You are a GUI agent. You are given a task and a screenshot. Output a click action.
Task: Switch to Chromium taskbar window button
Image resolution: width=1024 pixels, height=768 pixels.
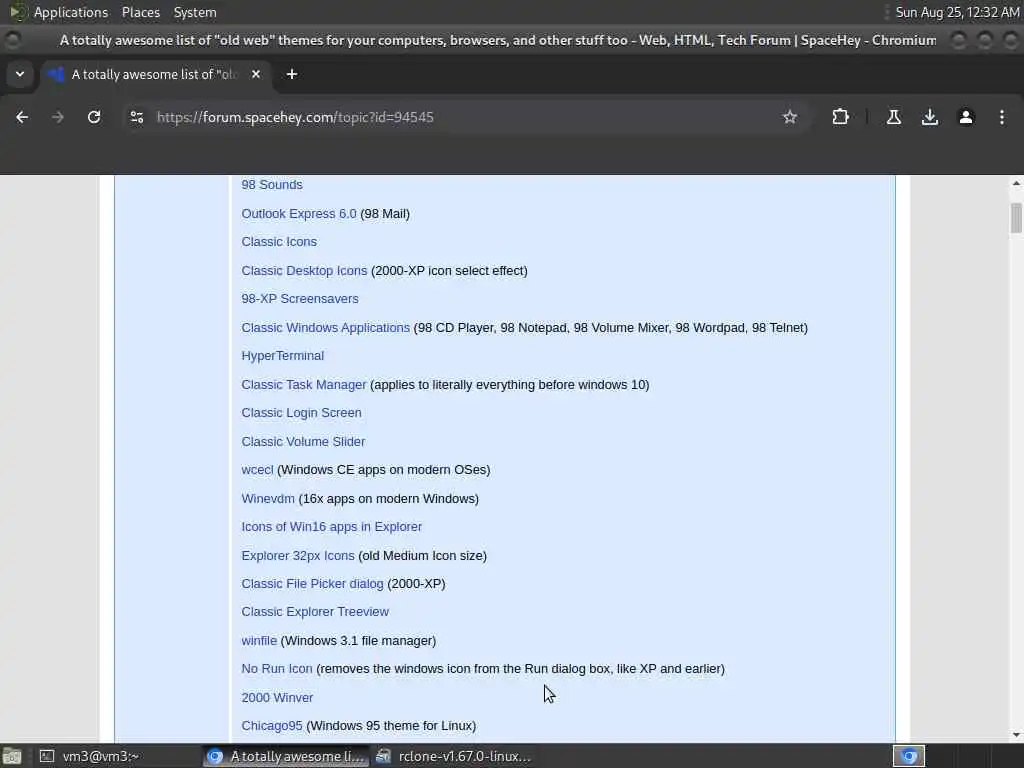285,756
